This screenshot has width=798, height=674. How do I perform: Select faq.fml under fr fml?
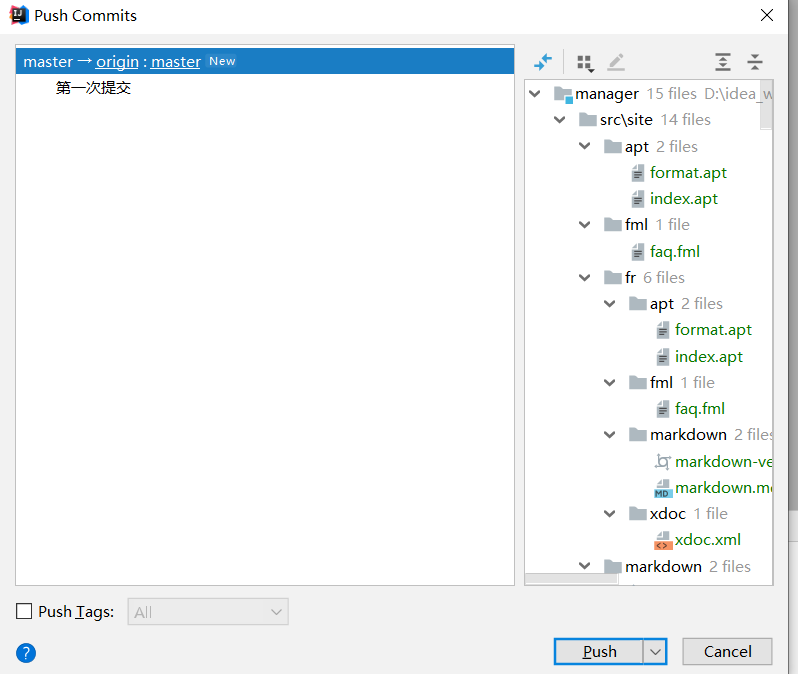coord(700,408)
